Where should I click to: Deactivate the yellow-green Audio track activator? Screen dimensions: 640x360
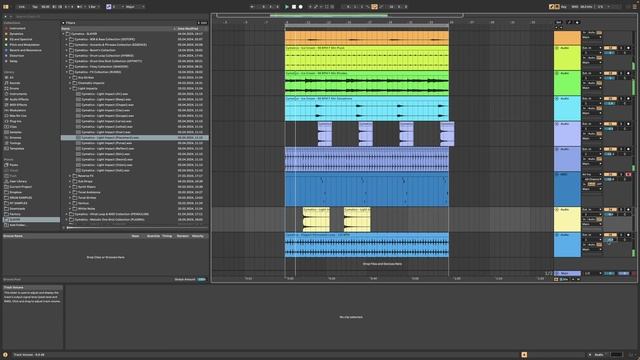610,48
